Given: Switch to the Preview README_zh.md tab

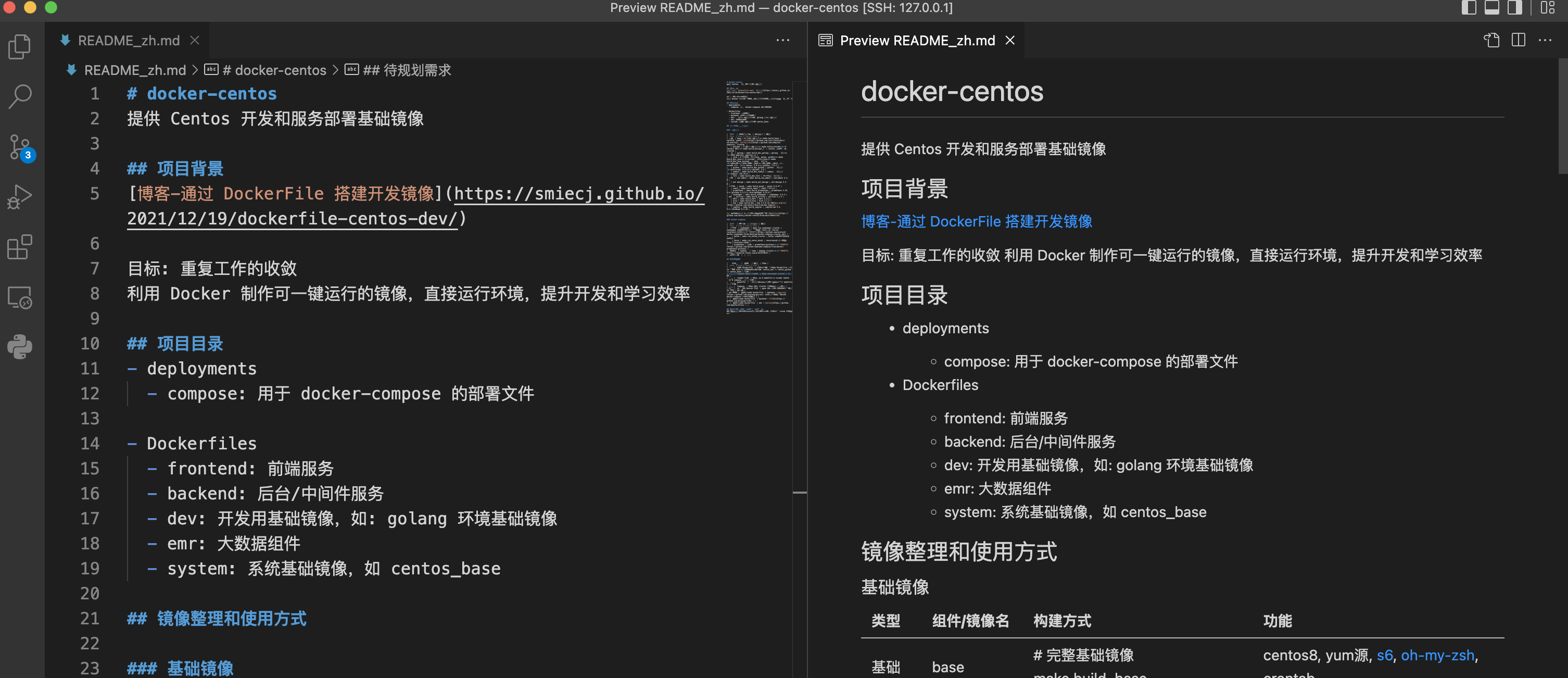Looking at the screenshot, I should pyautogui.click(x=917, y=40).
